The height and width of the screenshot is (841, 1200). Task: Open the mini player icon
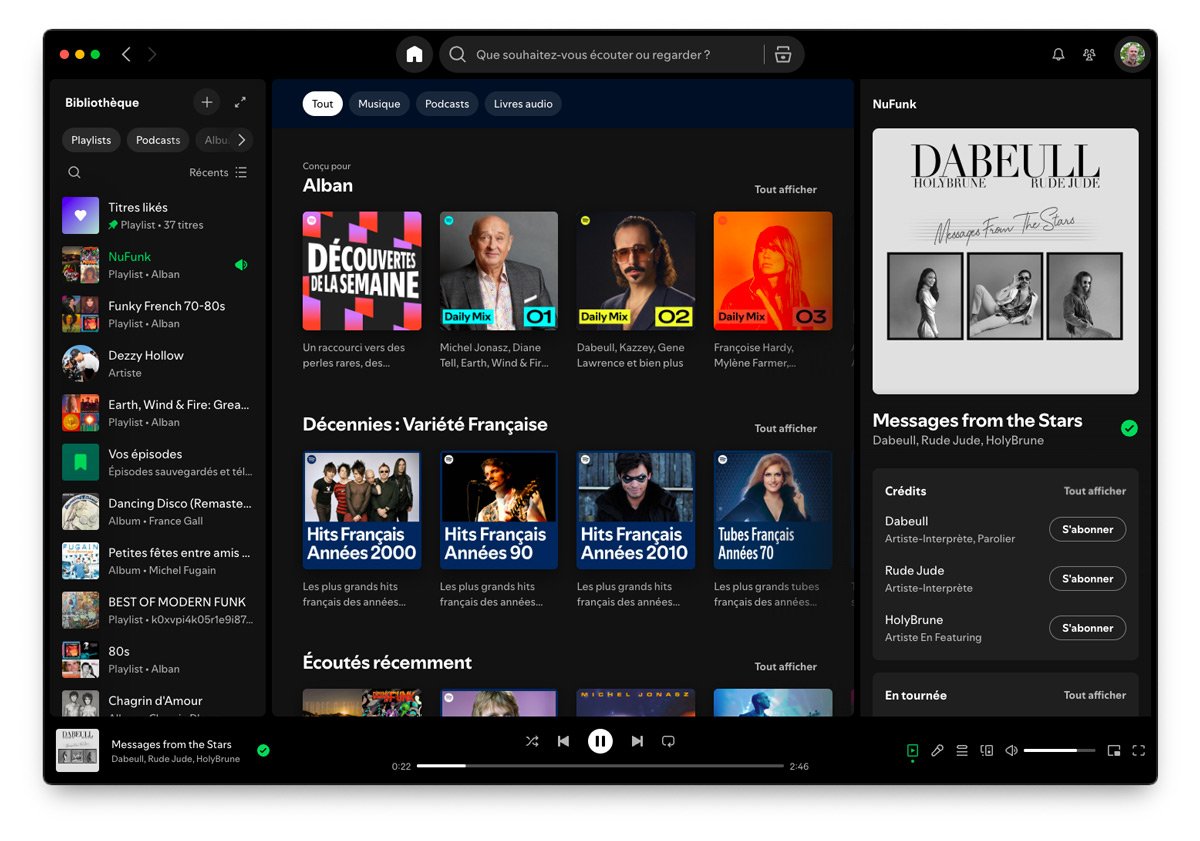(x=1114, y=751)
